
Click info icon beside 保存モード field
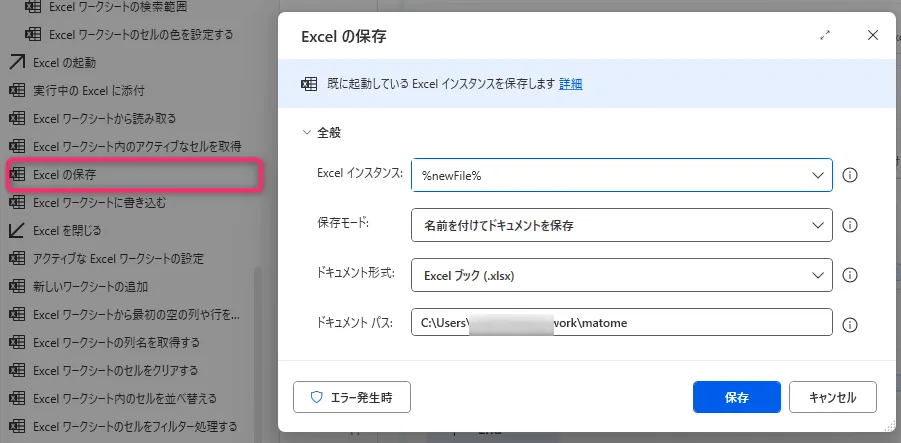[x=851, y=225]
